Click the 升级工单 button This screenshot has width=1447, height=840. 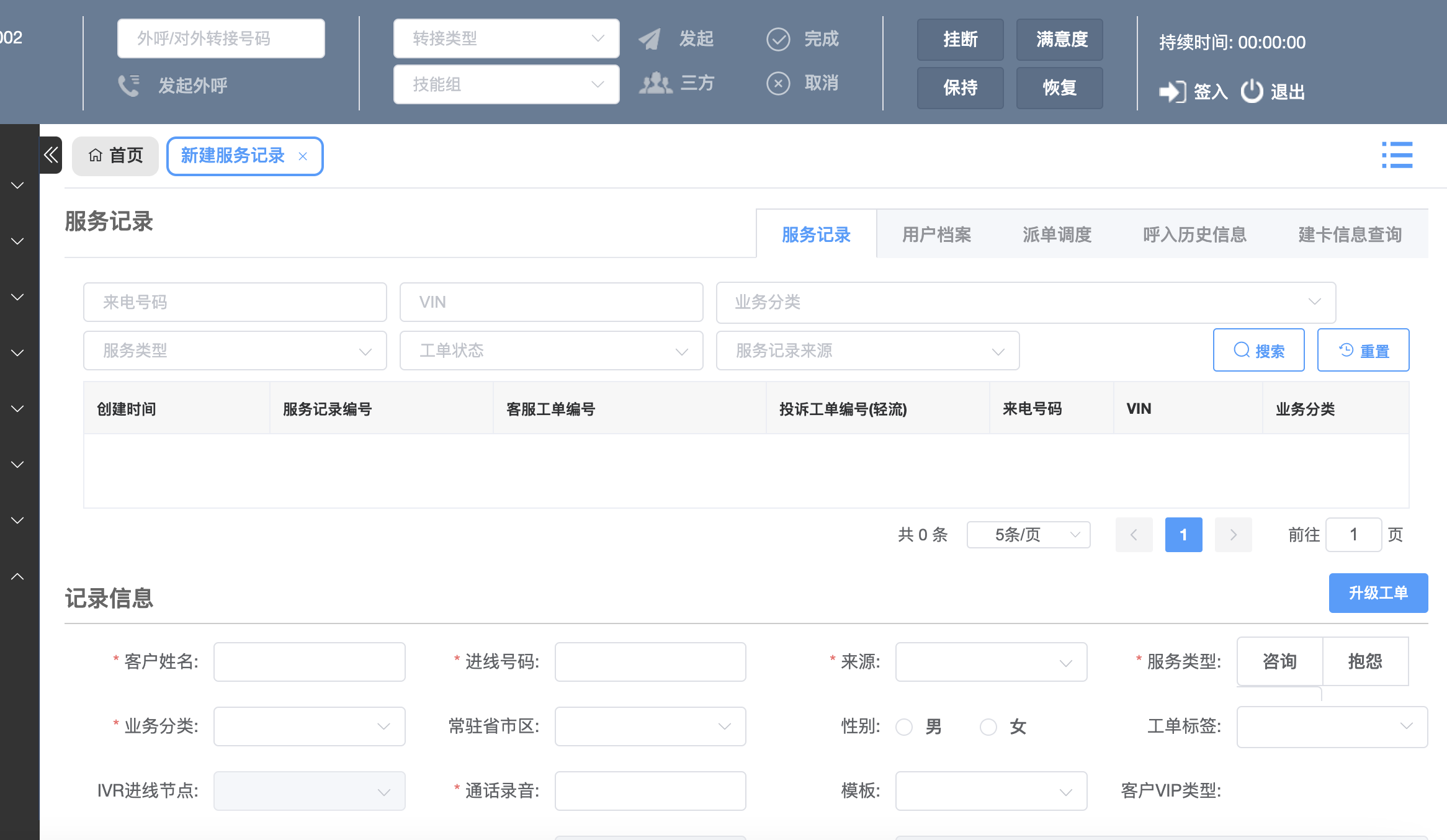(x=1378, y=593)
